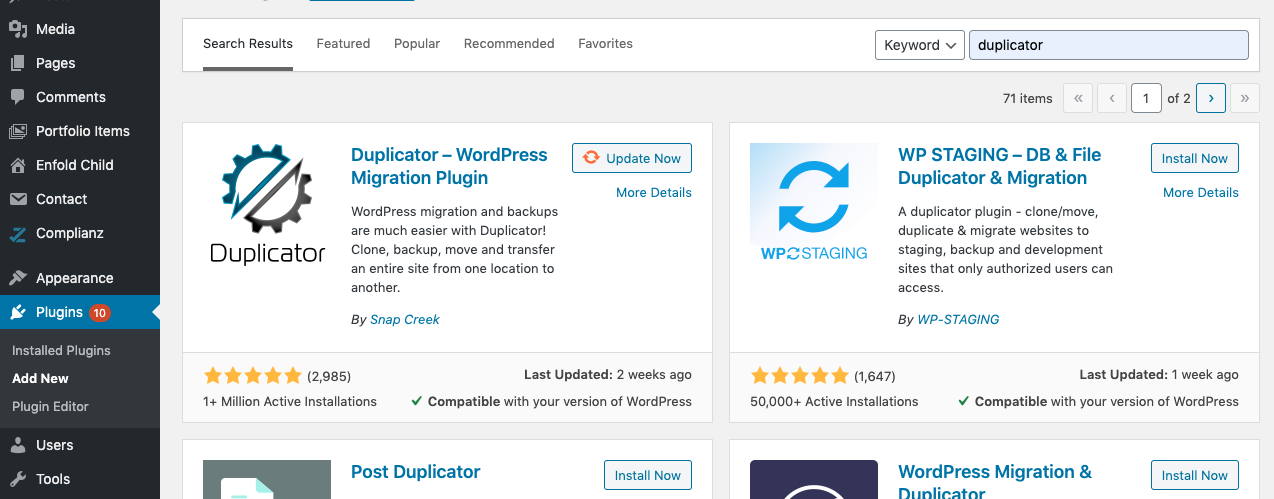Click the Portfolio Items icon
The height and width of the screenshot is (499, 1274).
(x=18, y=131)
